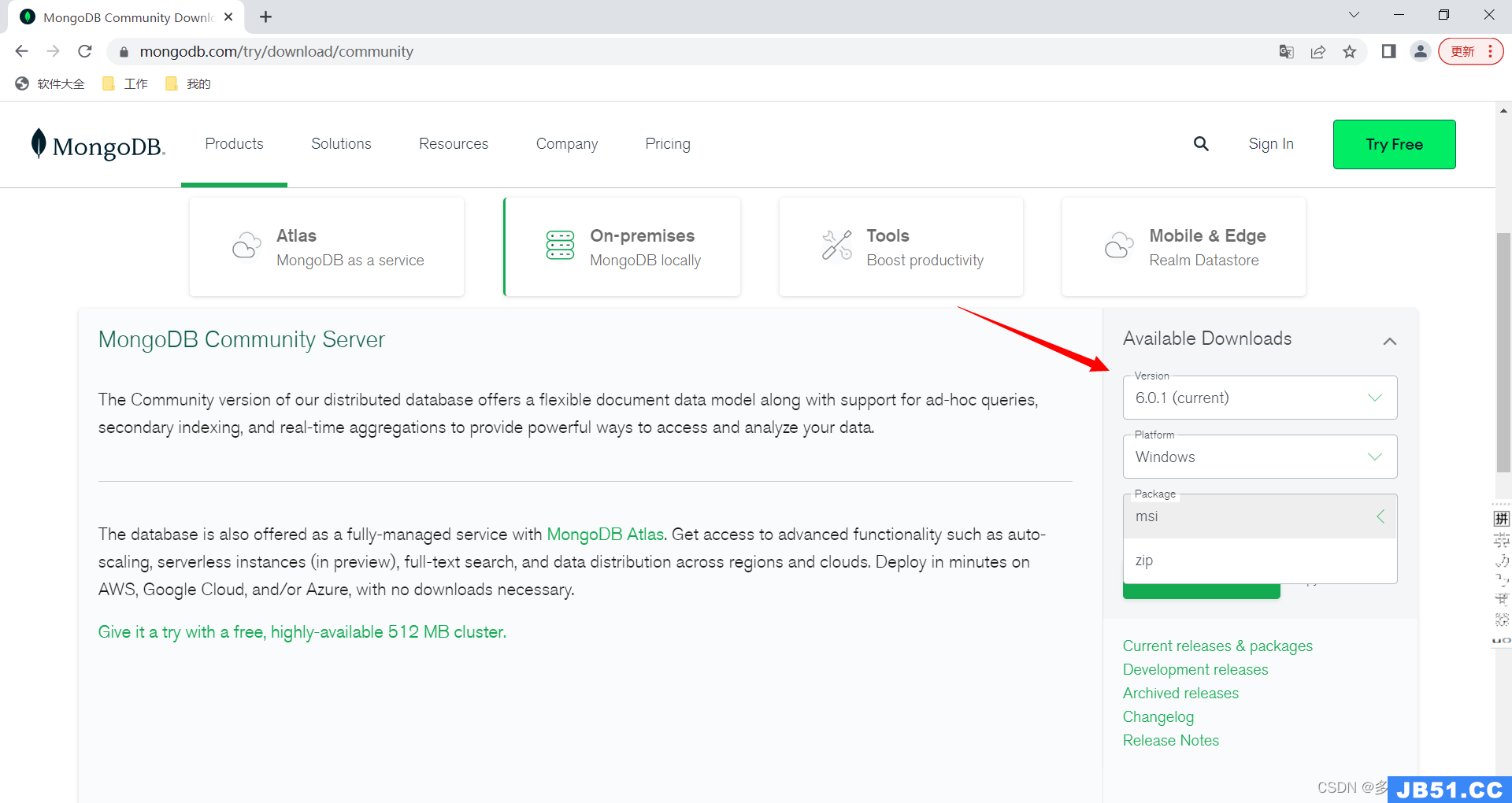The width and height of the screenshot is (1512, 803).
Task: Open the tab search chevron
Action: [x=1354, y=15]
